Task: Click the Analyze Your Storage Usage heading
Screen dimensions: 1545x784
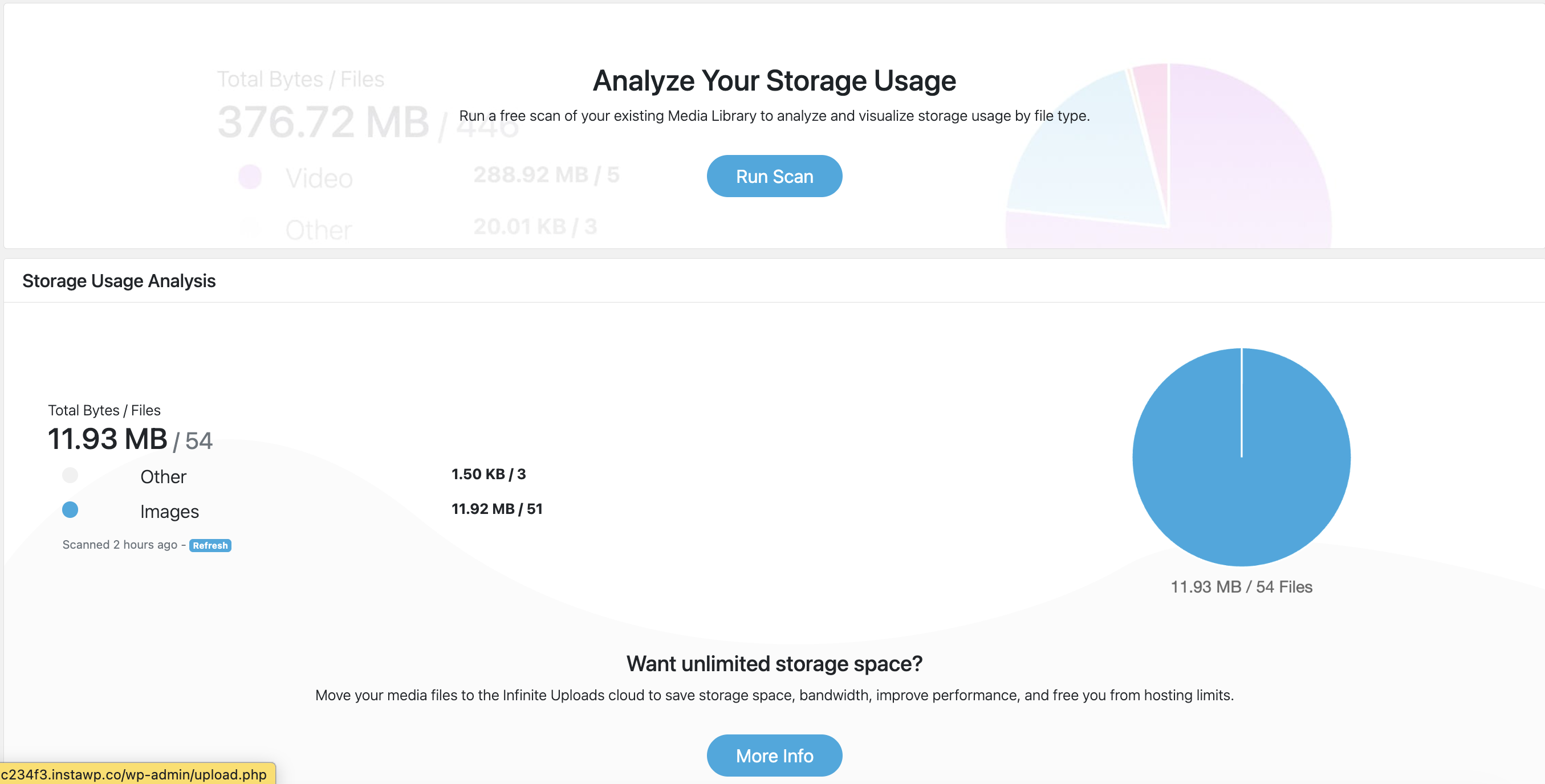Action: [774, 81]
